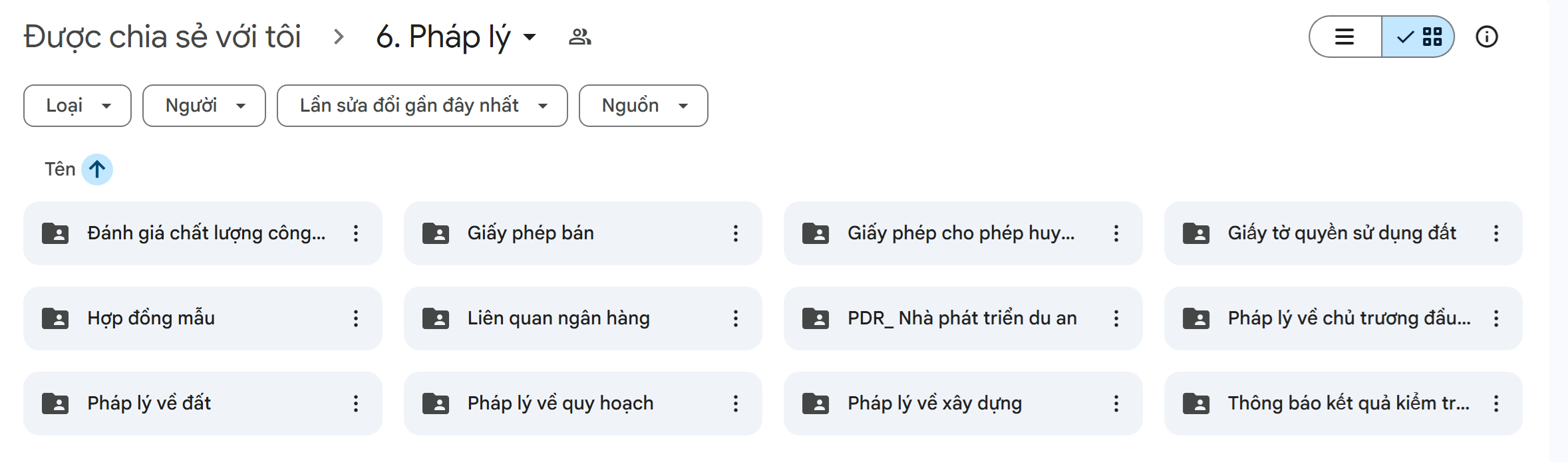Click shared folder icon of PDR_ Nhà phát triển du an
The height and width of the screenshot is (462, 1568).
[816, 318]
